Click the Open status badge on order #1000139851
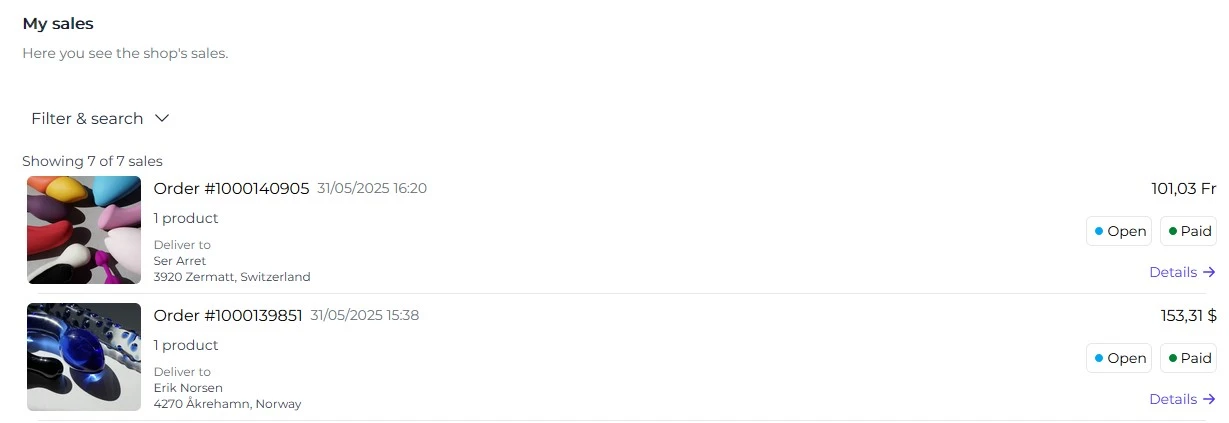Image resolution: width=1229 pixels, height=423 pixels. click(1119, 358)
